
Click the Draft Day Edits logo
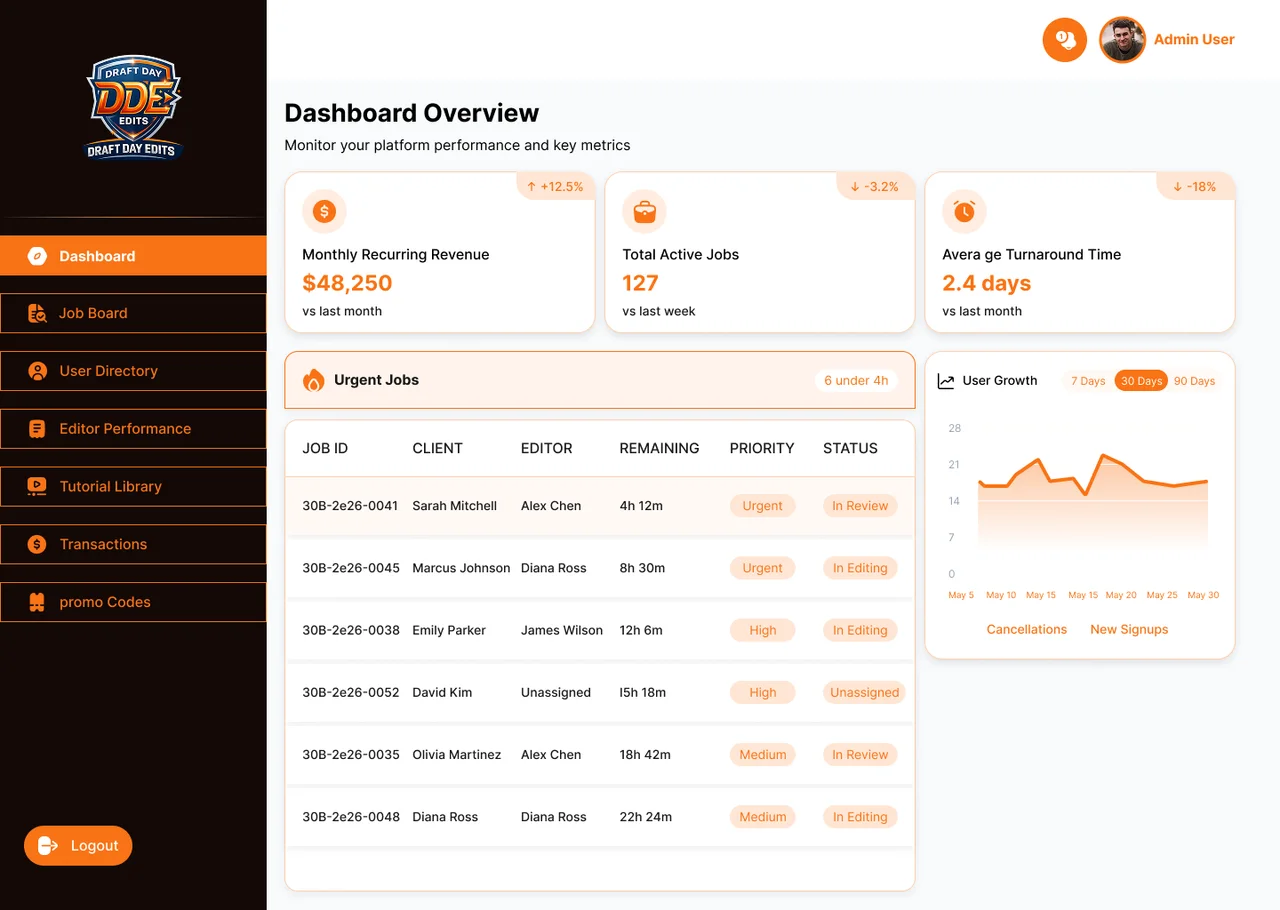133,108
